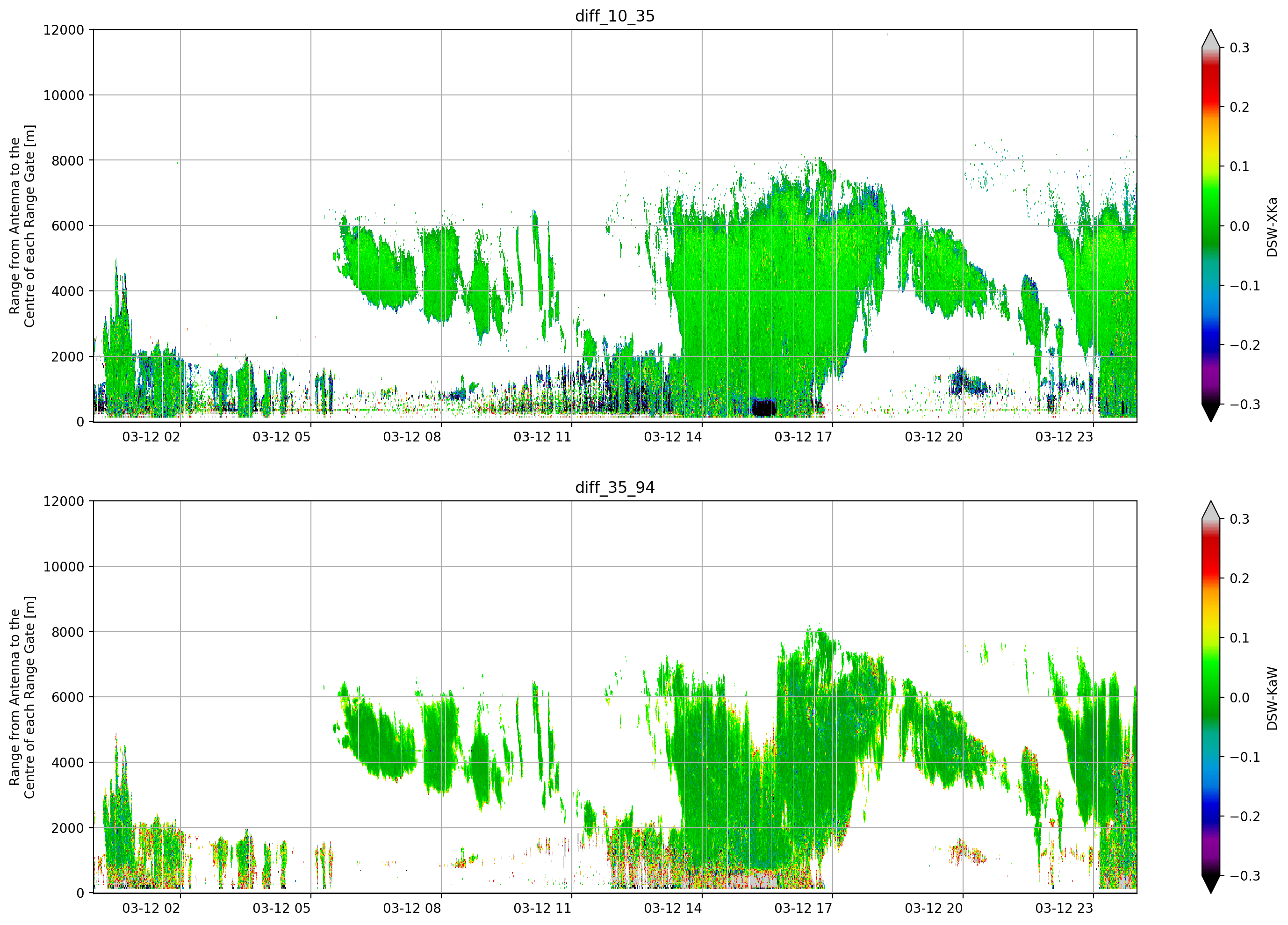
Task: Click the 03-12 11 x-tick under diff_10_35
Action: (542, 437)
